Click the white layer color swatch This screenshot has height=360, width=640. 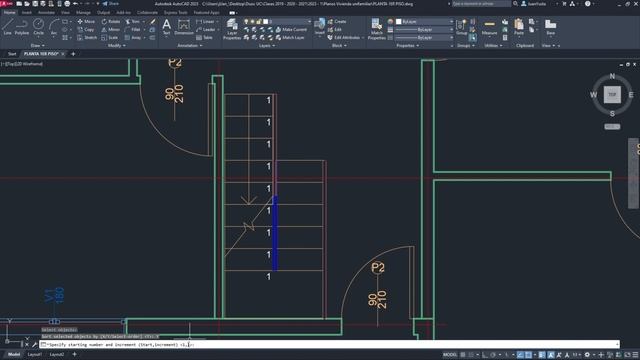click(x=266, y=21)
